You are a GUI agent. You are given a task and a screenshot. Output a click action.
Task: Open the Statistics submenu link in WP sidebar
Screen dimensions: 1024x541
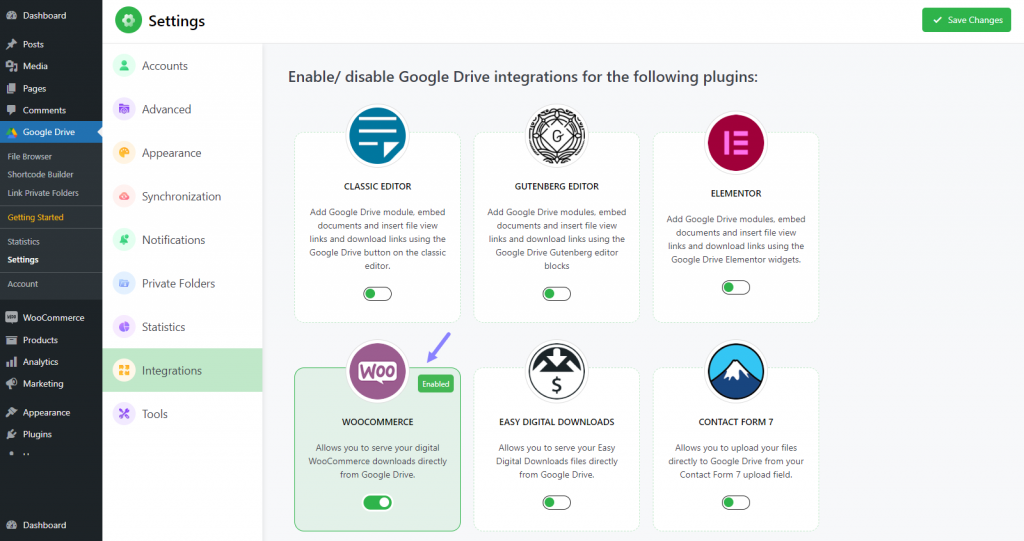click(x=24, y=242)
